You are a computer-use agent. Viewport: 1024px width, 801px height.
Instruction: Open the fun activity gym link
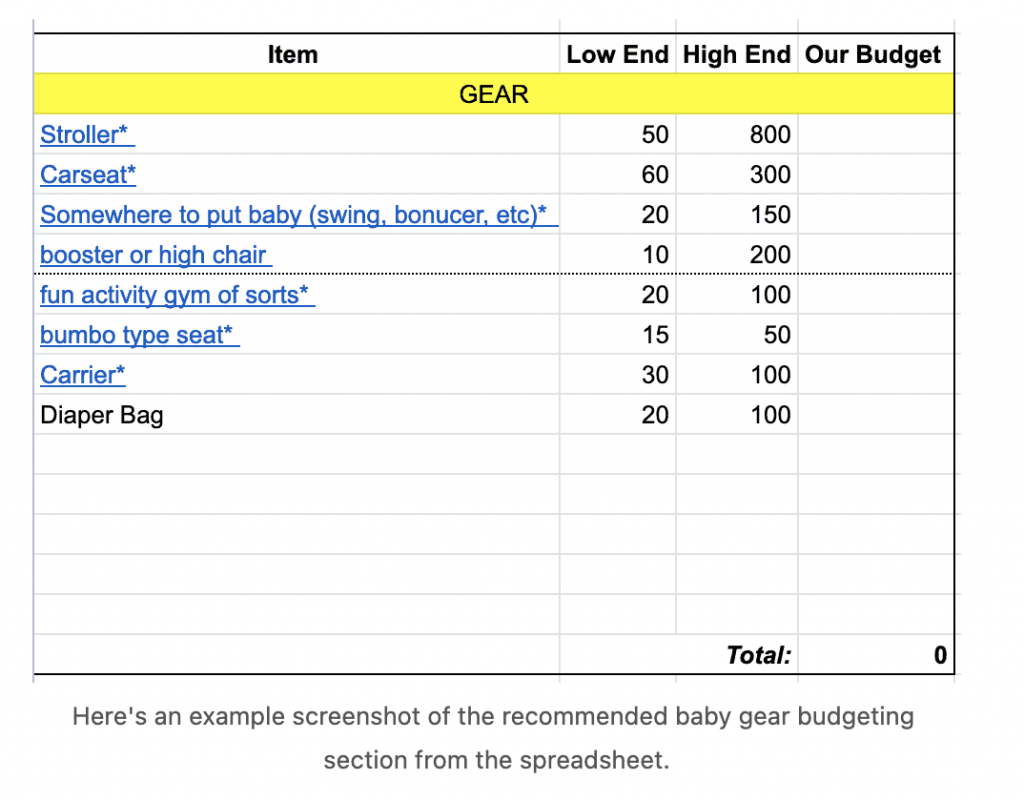[178, 295]
